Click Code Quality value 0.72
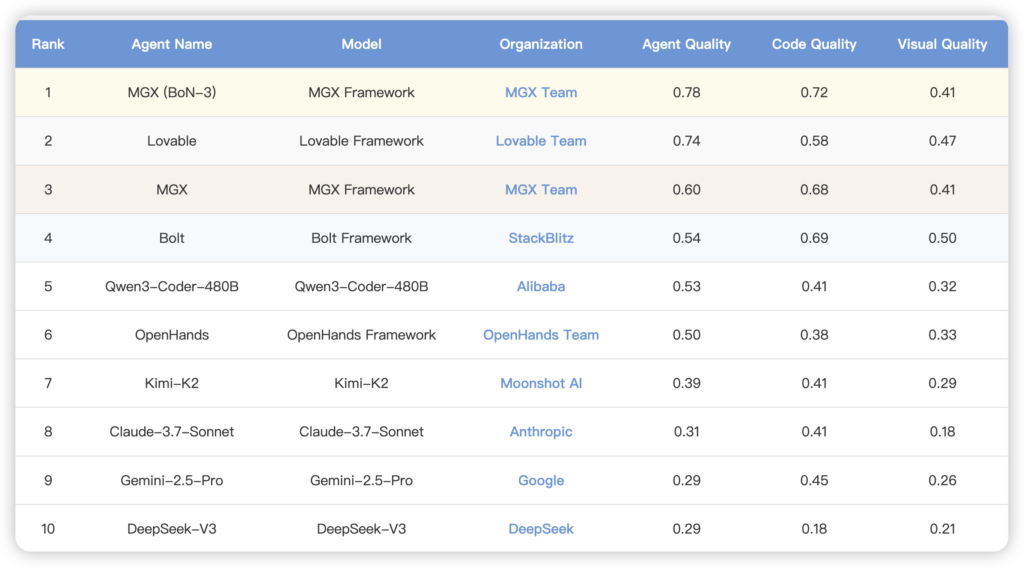Image resolution: width=1024 pixels, height=567 pixels. [814, 92]
